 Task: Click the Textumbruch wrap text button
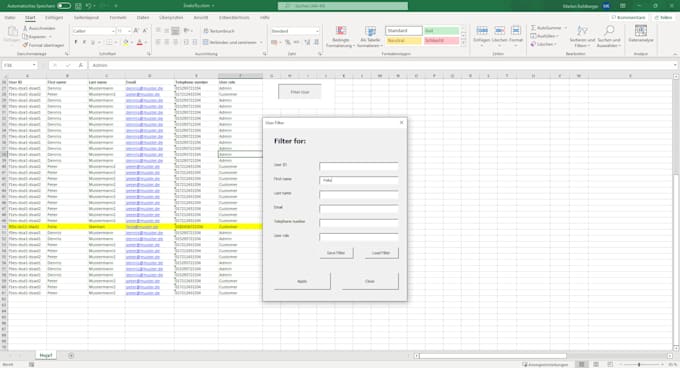pyautogui.click(x=219, y=31)
